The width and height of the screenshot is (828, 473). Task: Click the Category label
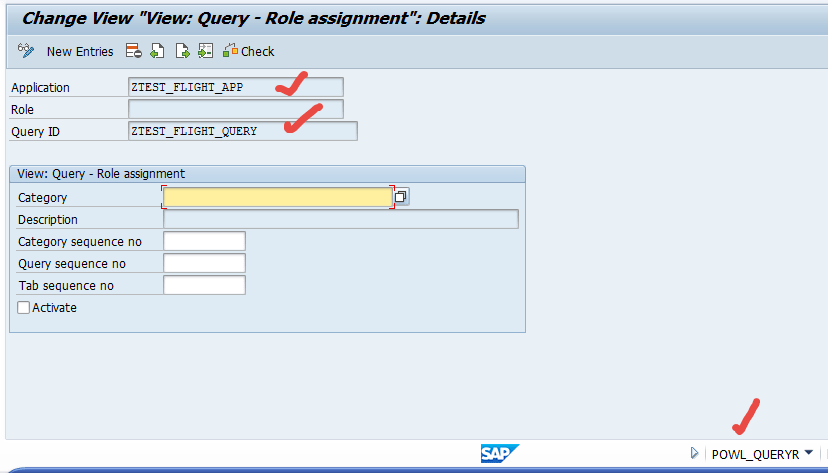42,197
